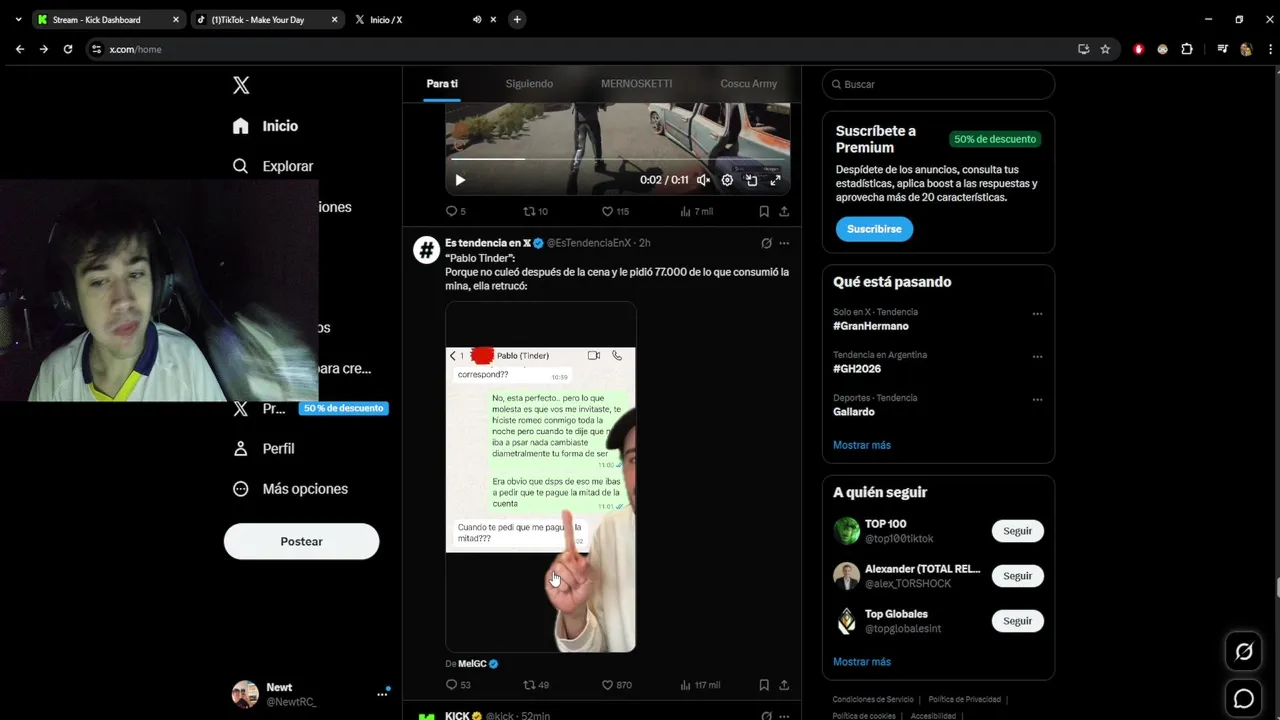The width and height of the screenshot is (1280, 720).
Task: Open Grok icon on Es tendencia post
Action: [766, 243]
